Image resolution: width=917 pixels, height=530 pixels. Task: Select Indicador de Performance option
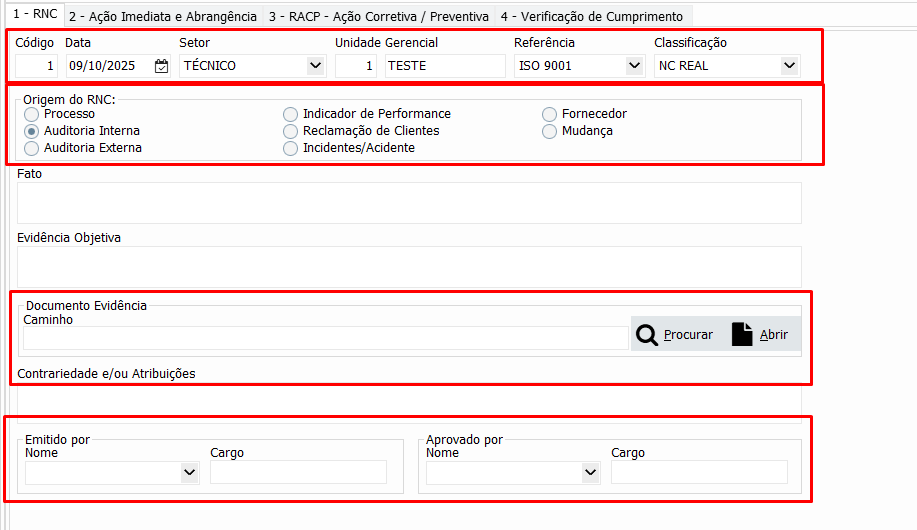pos(291,114)
